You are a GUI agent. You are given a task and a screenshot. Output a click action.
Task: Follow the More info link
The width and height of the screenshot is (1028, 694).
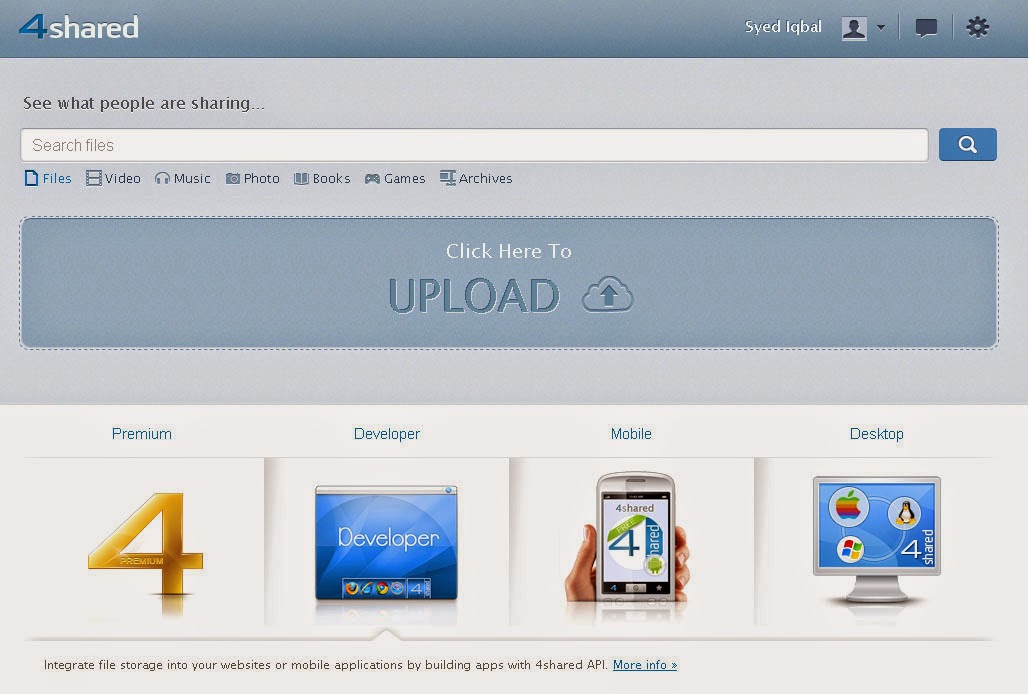coord(644,665)
